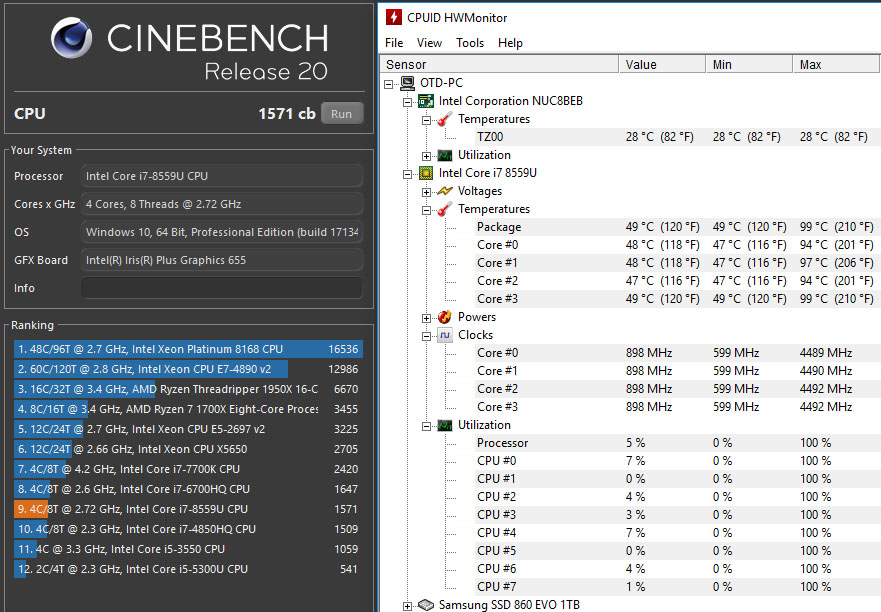
Task: Select ranking entry Core i7-7700K
Action: [188, 469]
